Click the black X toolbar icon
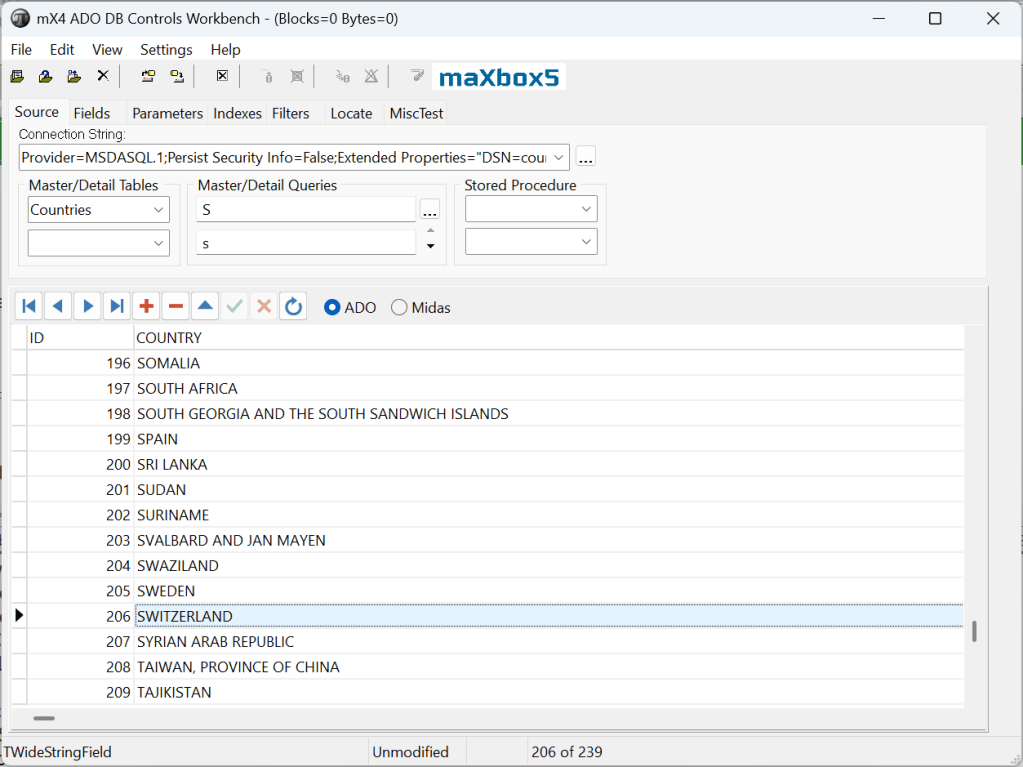This screenshot has width=1023, height=767. (102, 76)
